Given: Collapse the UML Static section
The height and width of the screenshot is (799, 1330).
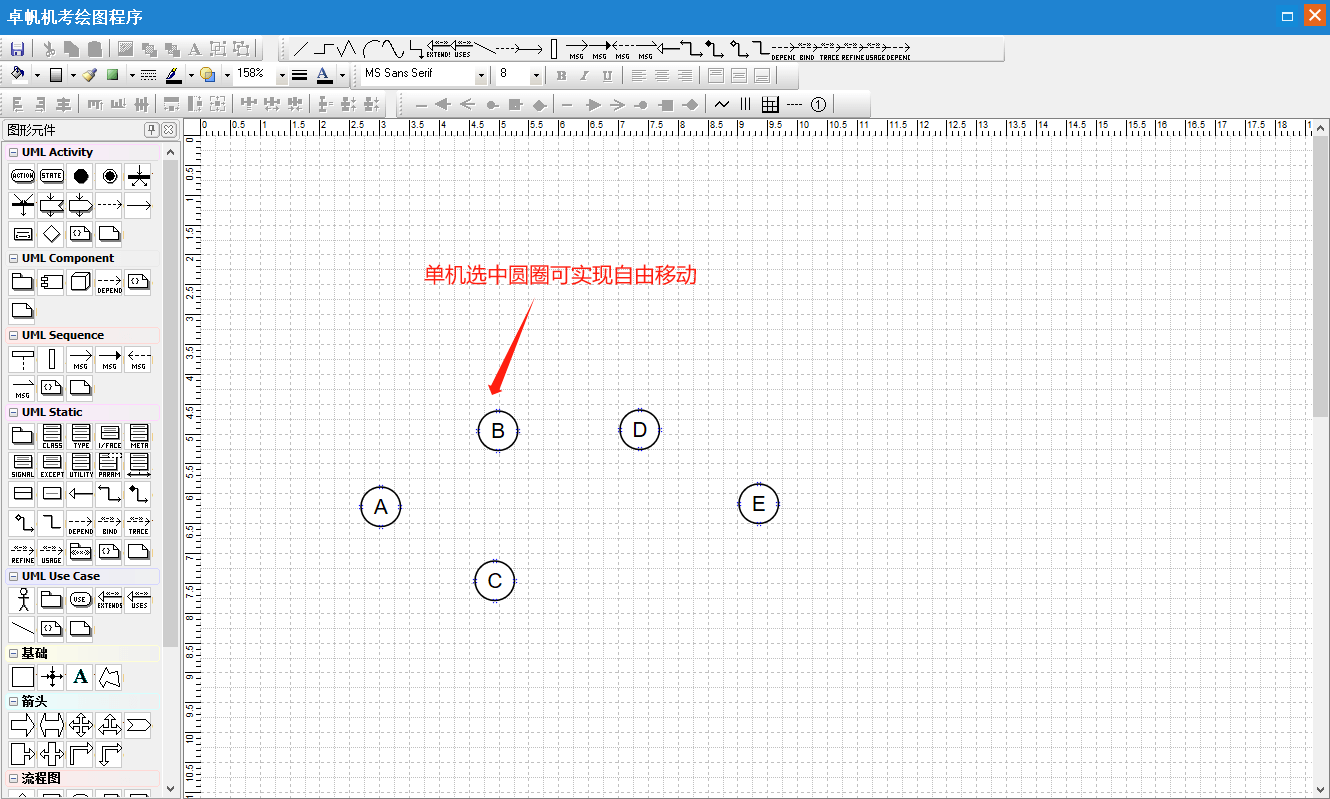Looking at the screenshot, I should (x=13, y=413).
